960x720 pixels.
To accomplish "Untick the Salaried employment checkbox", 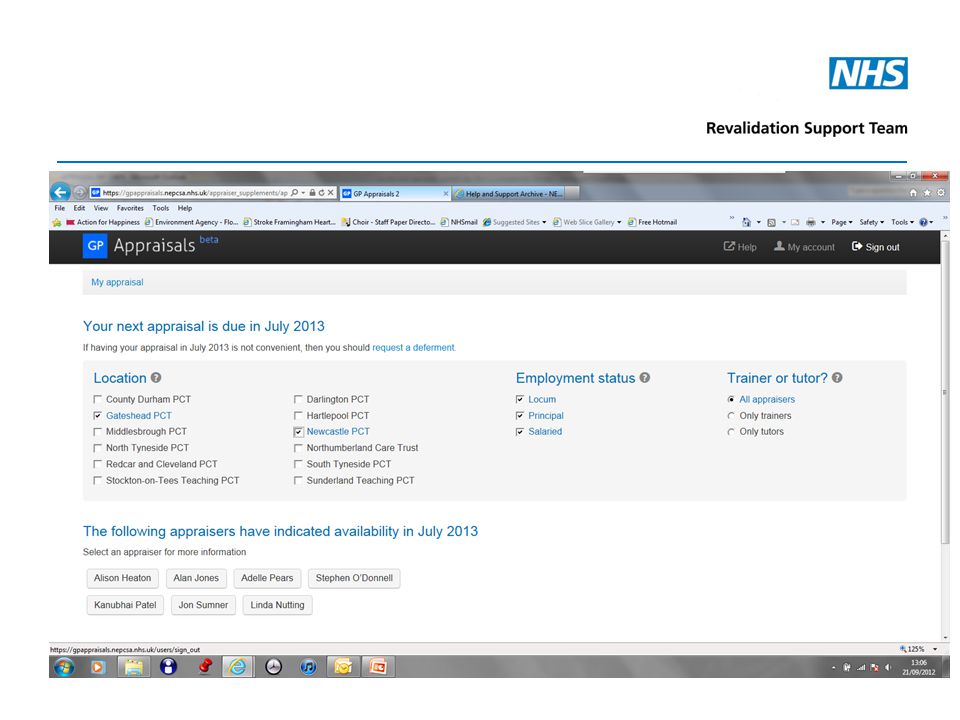I will (x=520, y=432).
